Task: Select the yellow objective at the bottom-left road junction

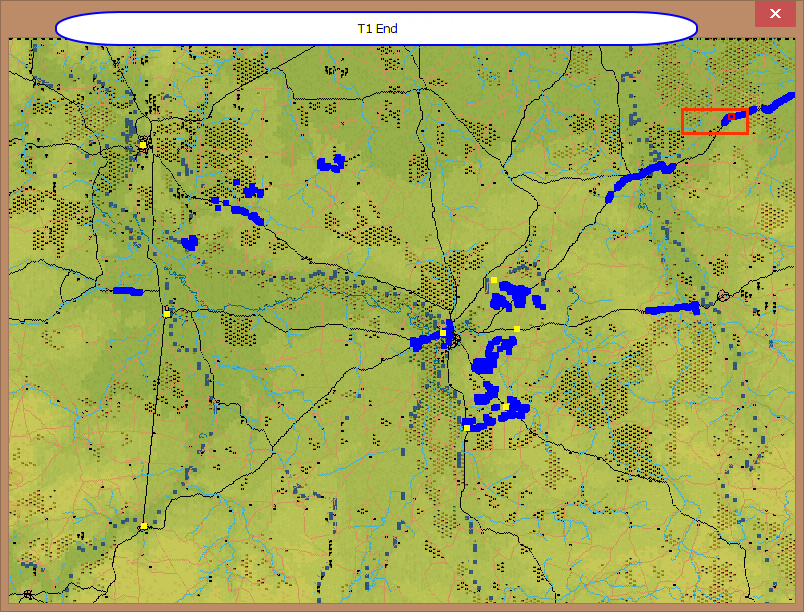Action: point(144,526)
